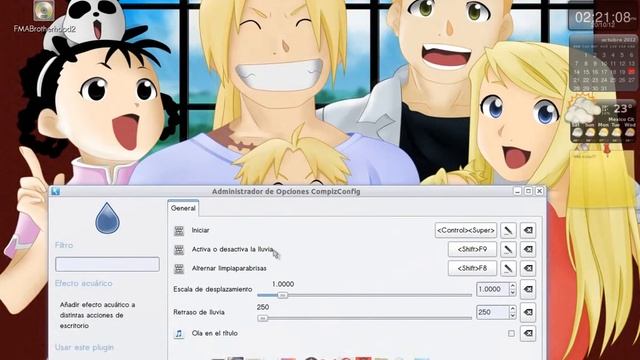
Task: Click the <Shift>F8 shortcut button
Action: (472, 268)
